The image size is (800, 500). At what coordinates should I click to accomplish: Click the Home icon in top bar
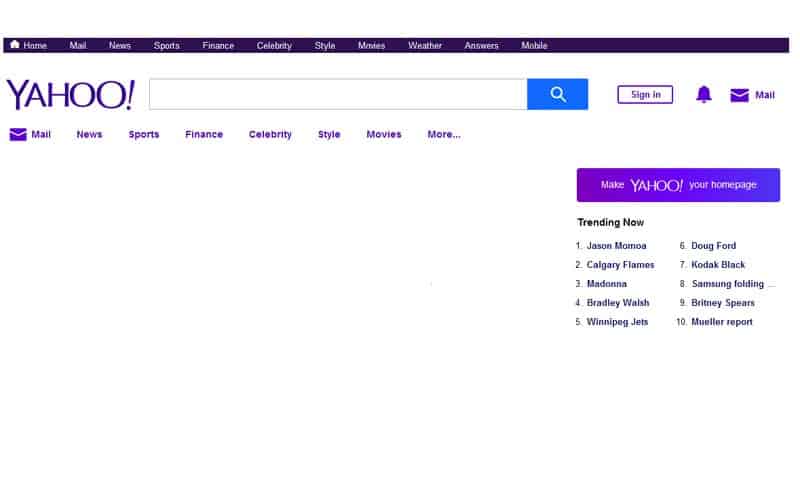click(15, 44)
